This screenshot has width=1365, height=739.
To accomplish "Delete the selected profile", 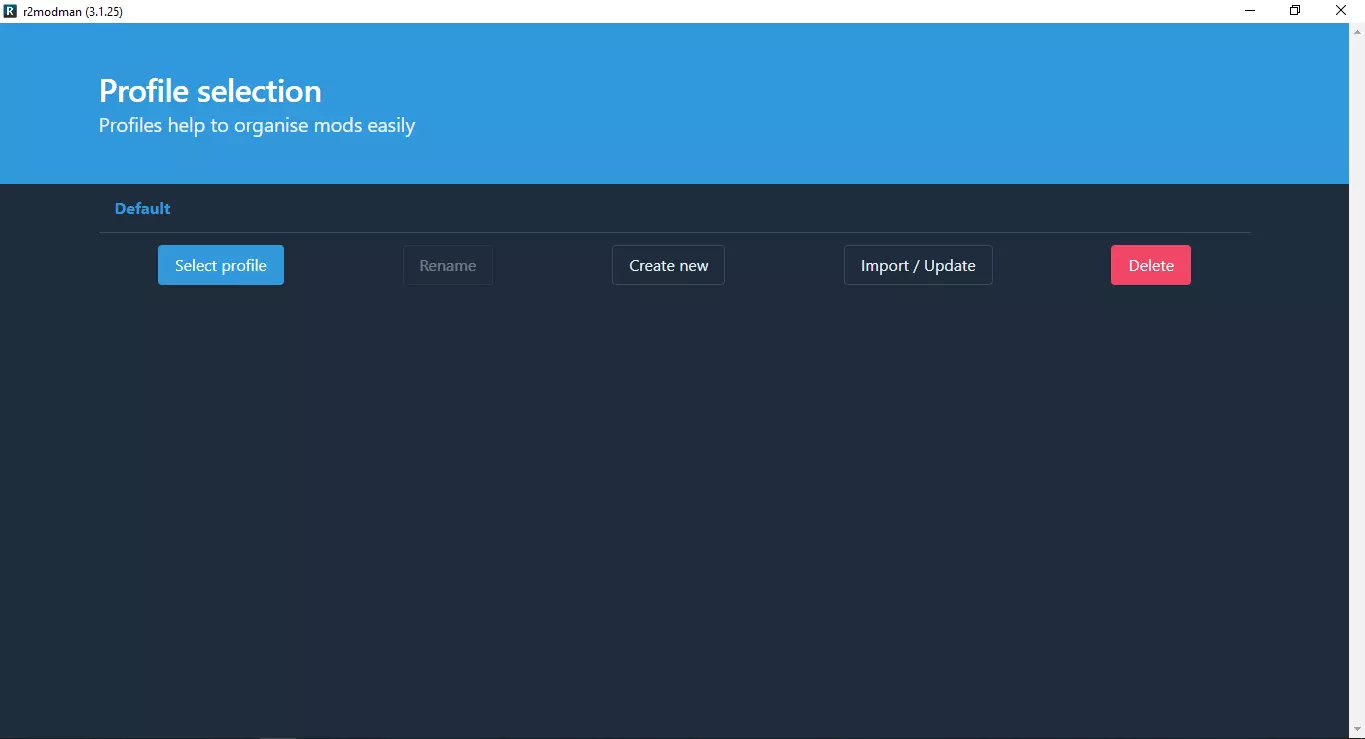I will [1151, 265].
